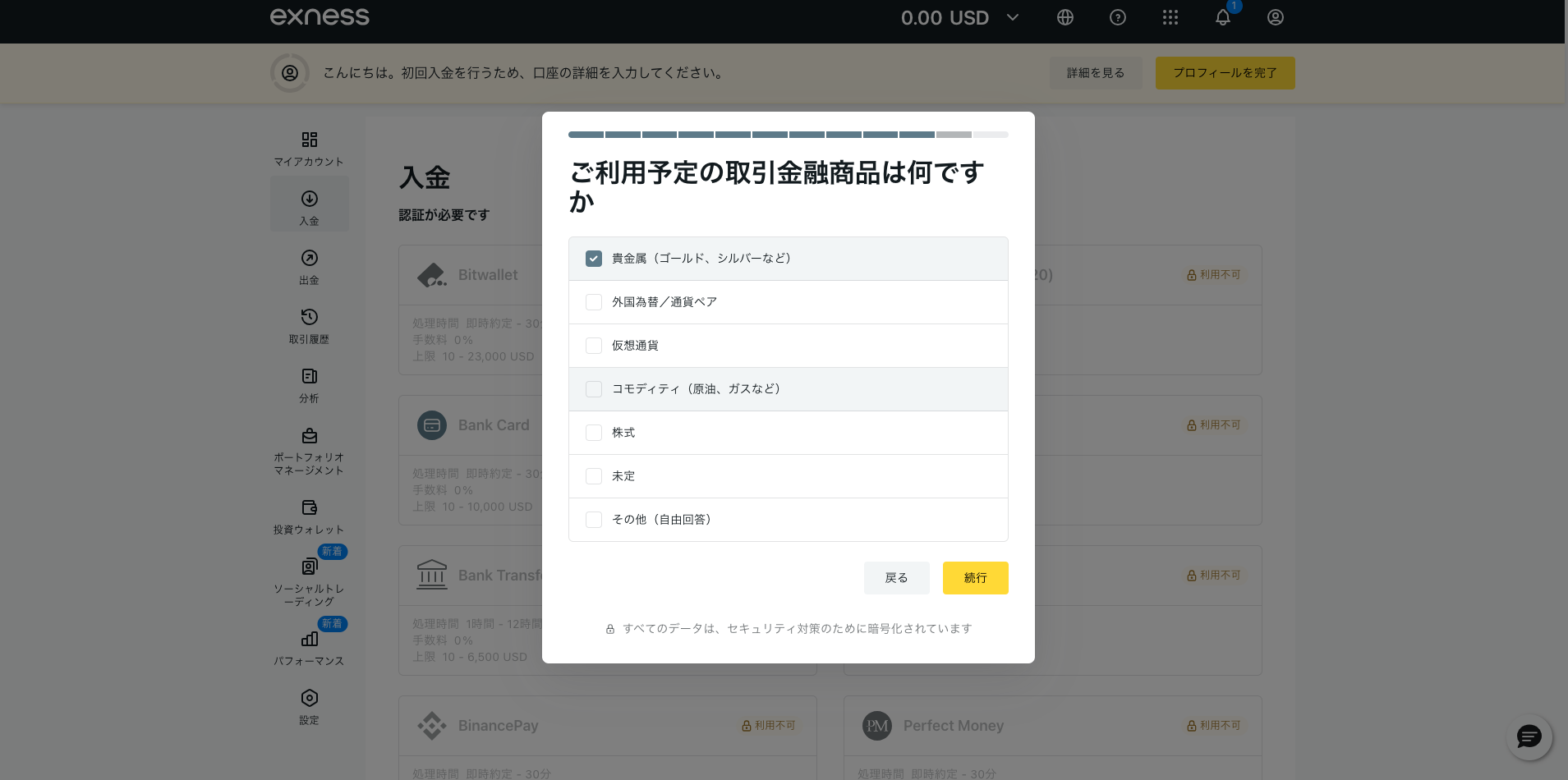Expand the 0.00 USD balance dropdown
The image size is (1568, 780).
click(1012, 17)
